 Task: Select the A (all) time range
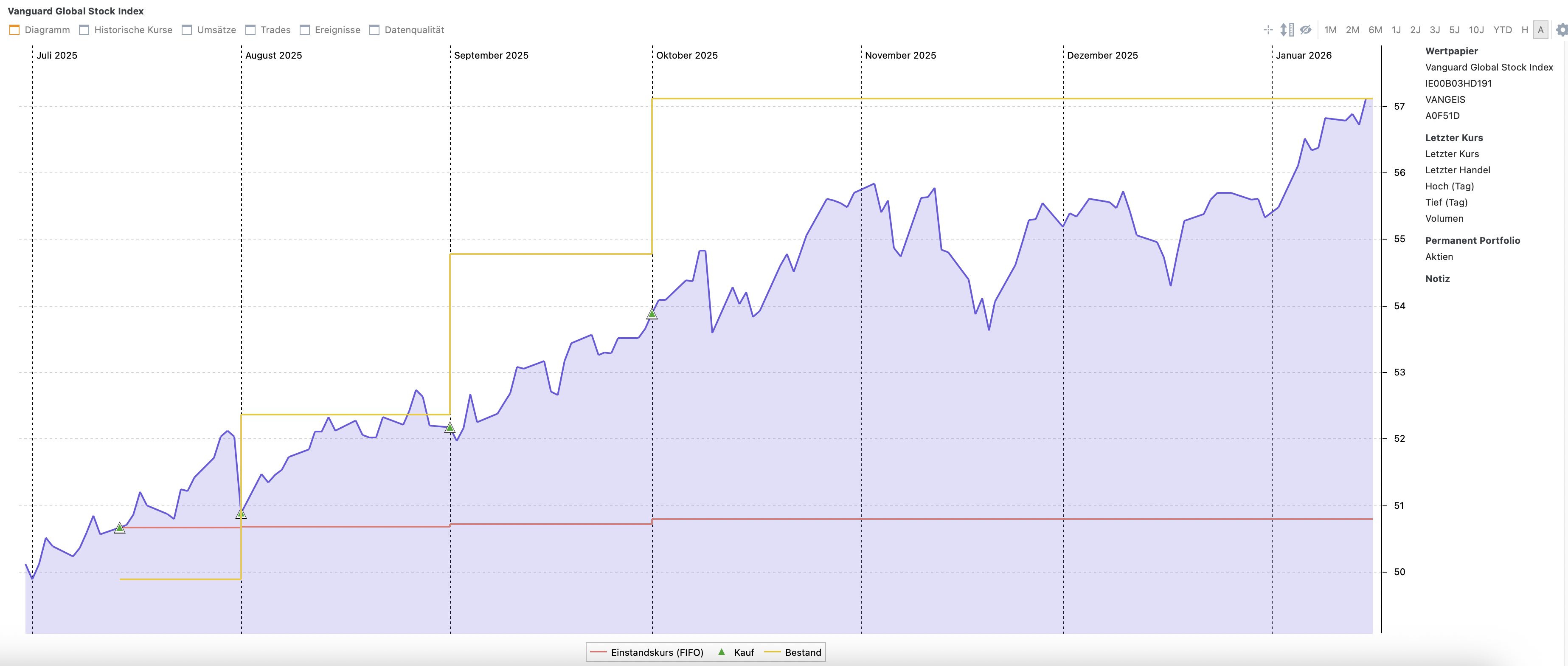pyautogui.click(x=1540, y=30)
